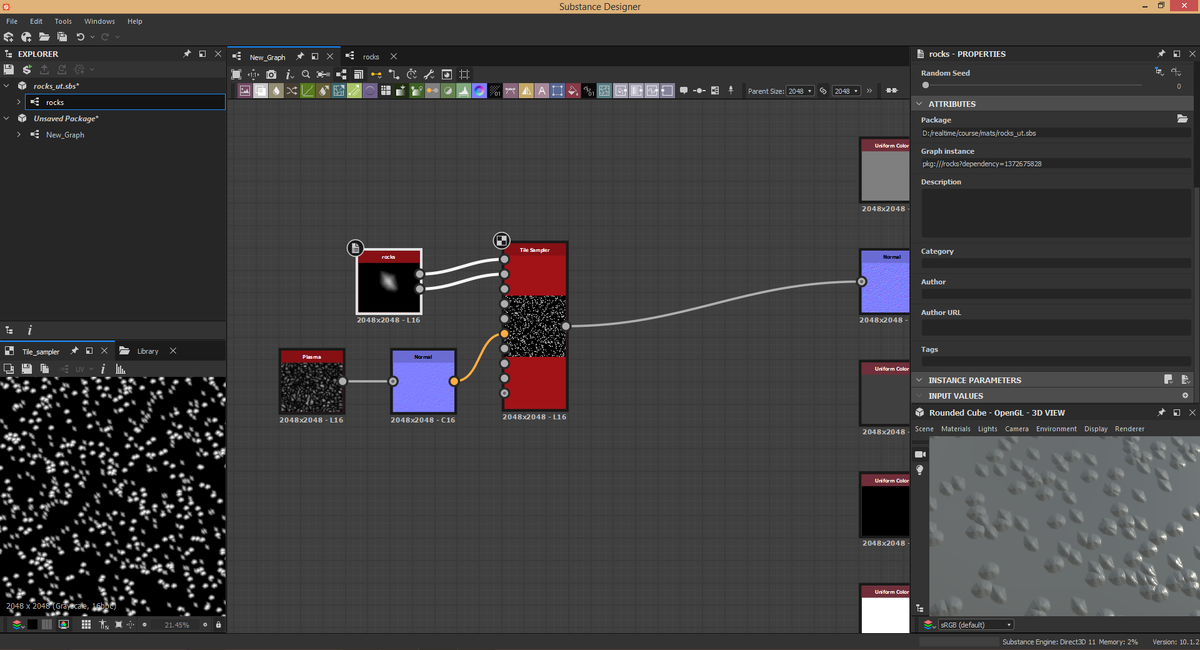Expand the rocks graph tree item
1200x650 pixels.
tap(18, 102)
